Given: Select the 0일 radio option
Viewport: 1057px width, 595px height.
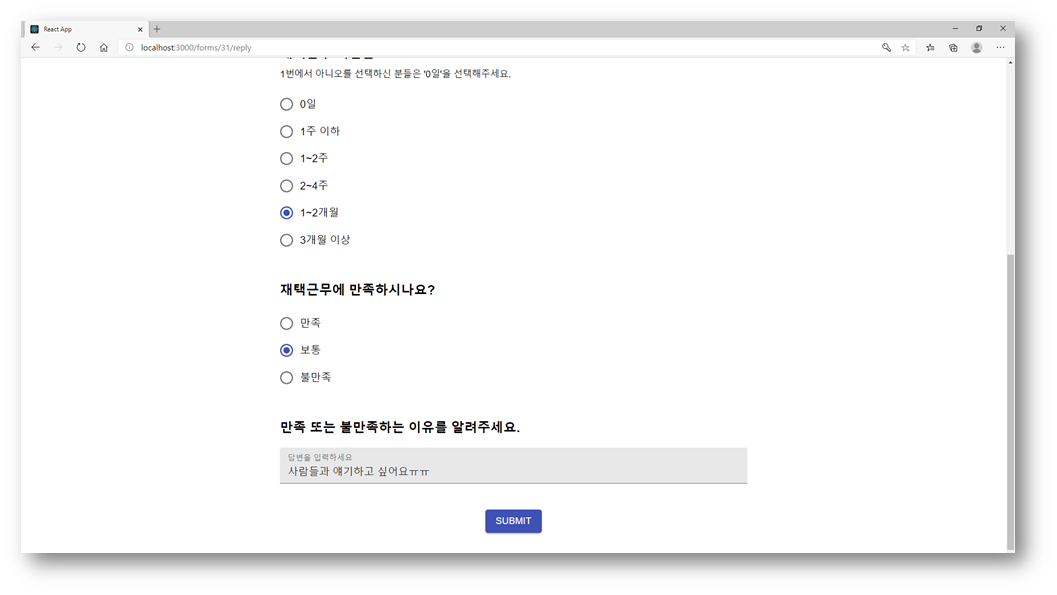Looking at the screenshot, I should [x=286, y=104].
